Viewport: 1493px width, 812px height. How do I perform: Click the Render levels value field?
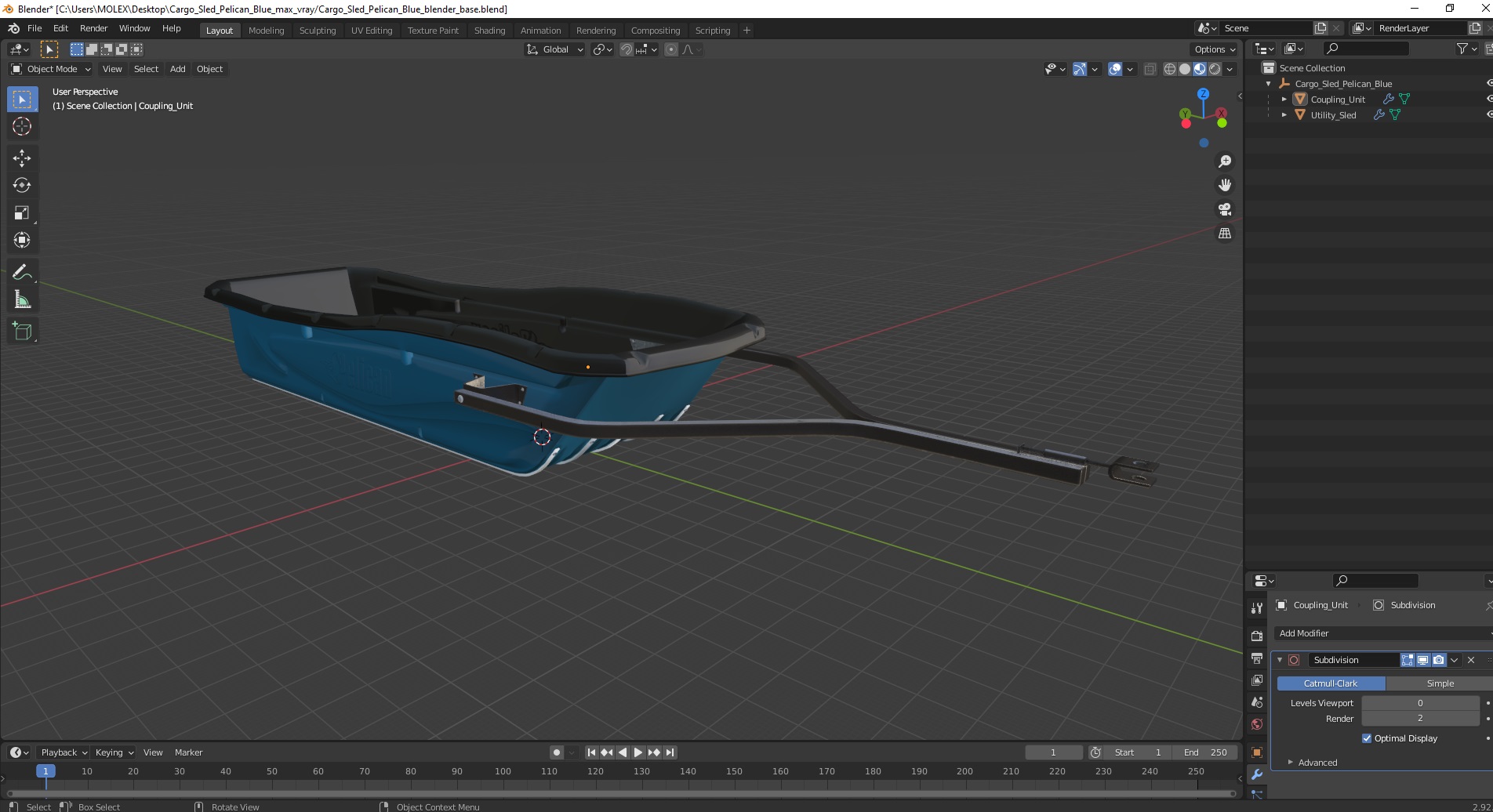[1420, 719]
